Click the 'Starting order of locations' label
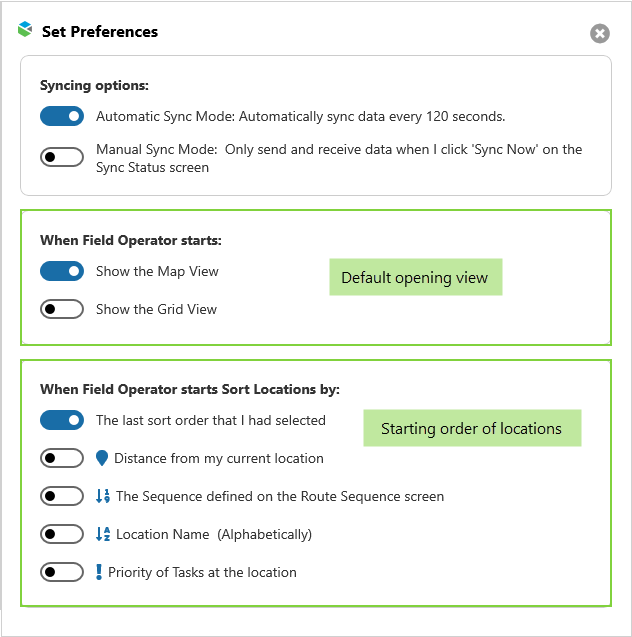This screenshot has height=637, width=632. [471, 428]
